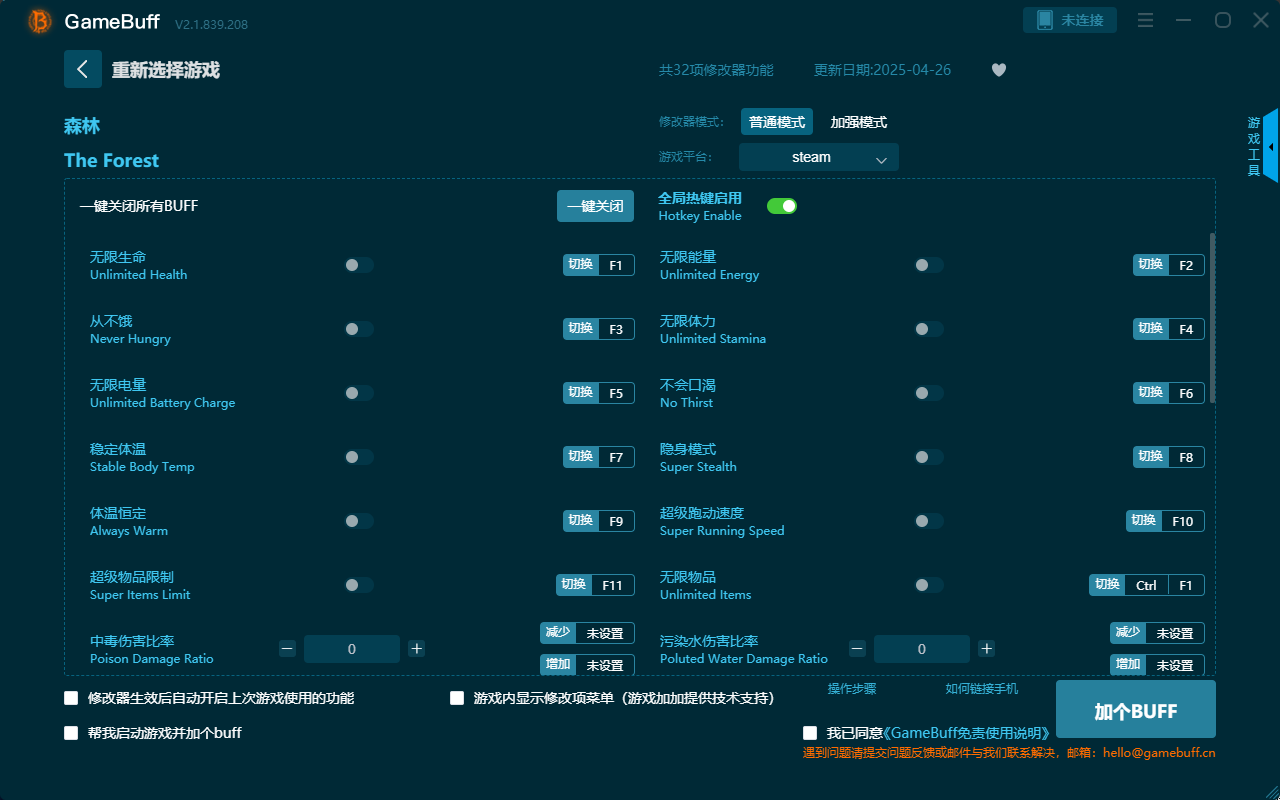
Task: Enable Unlimited Stamina switch
Action: coord(929,329)
